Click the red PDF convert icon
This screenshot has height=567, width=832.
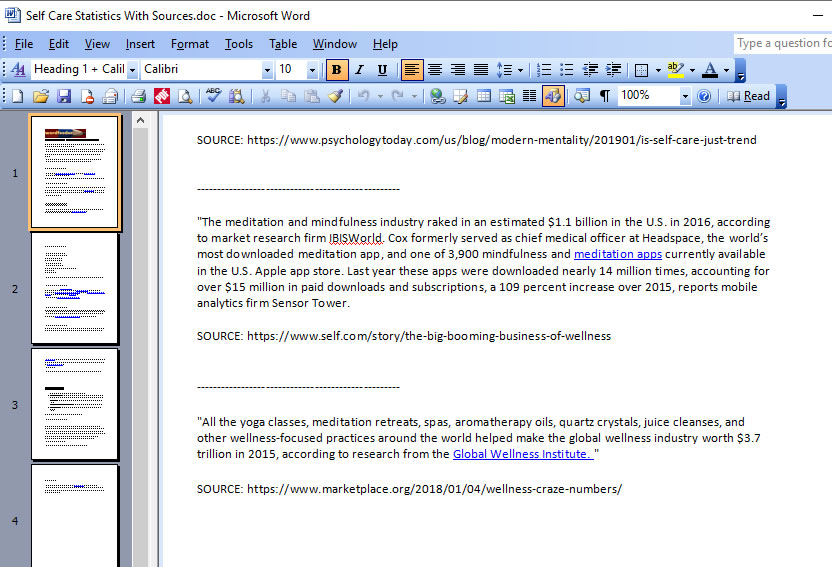pos(162,96)
